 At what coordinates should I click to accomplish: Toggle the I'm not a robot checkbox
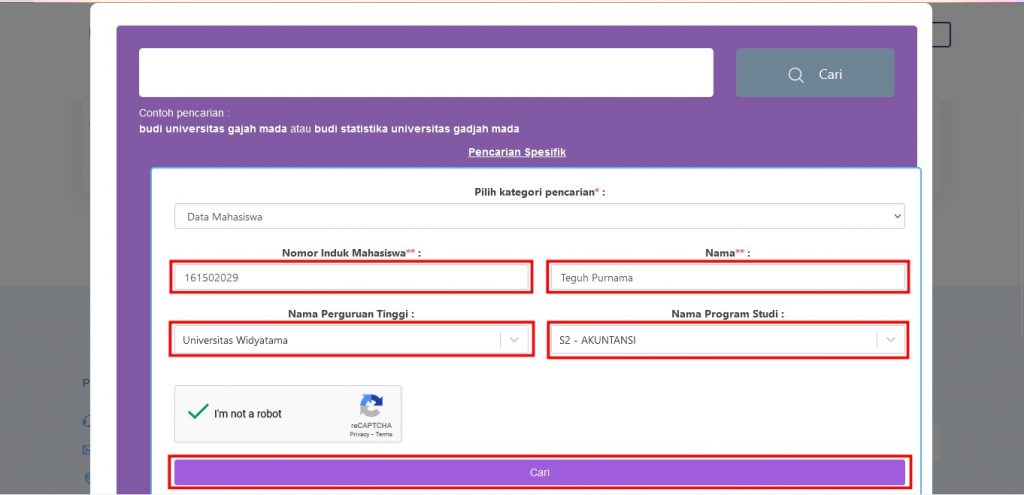click(198, 412)
